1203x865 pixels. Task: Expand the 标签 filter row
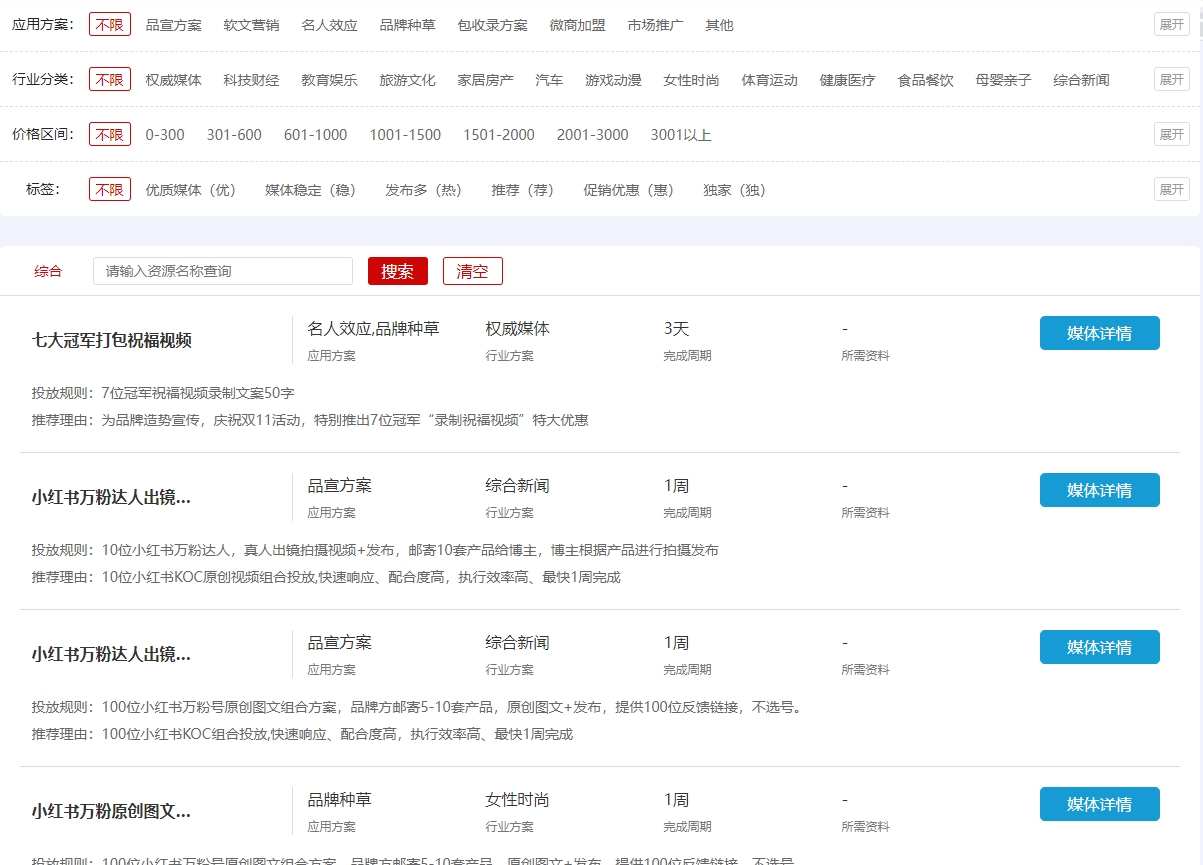click(x=1171, y=189)
